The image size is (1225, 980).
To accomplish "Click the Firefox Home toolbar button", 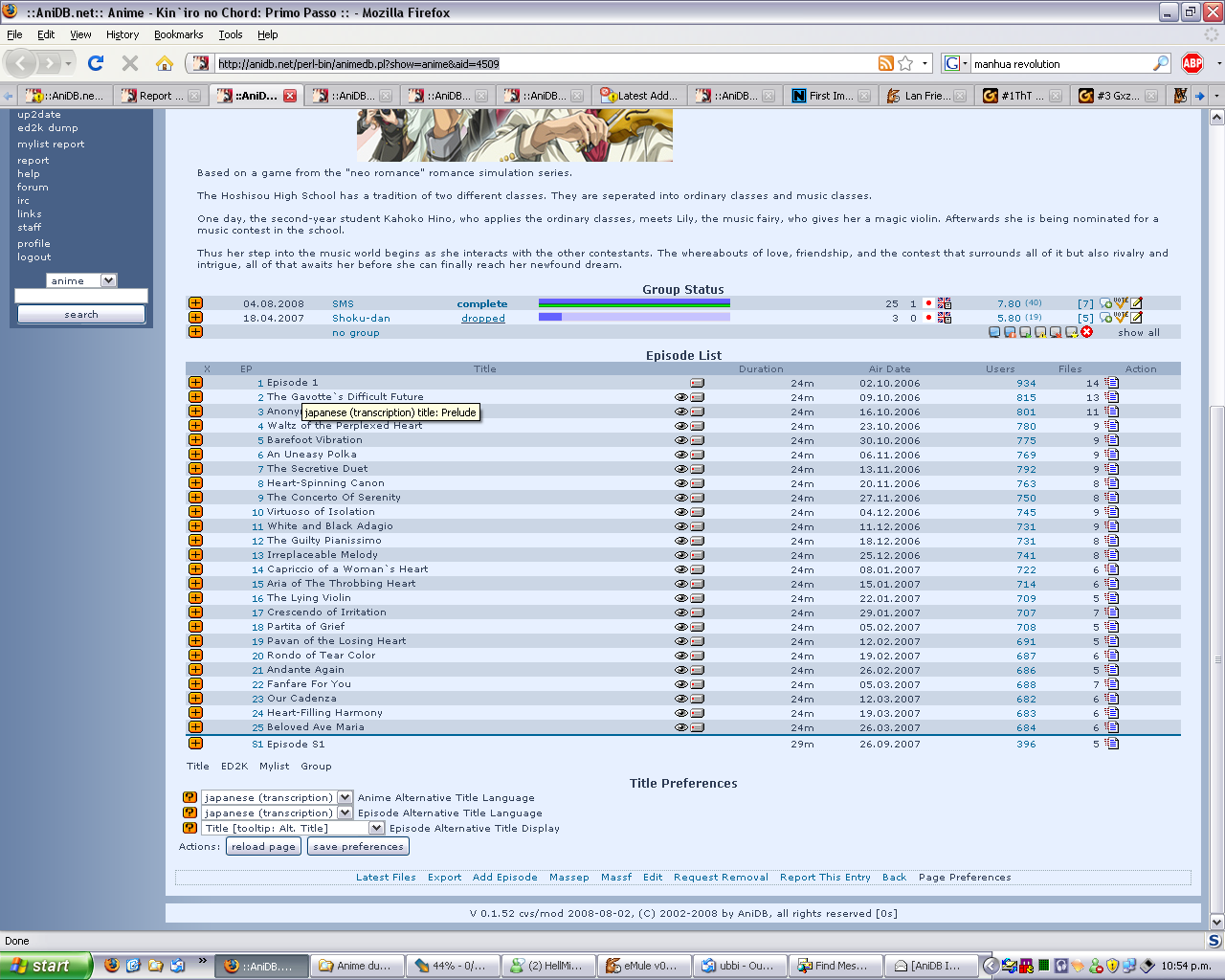I will point(165,63).
